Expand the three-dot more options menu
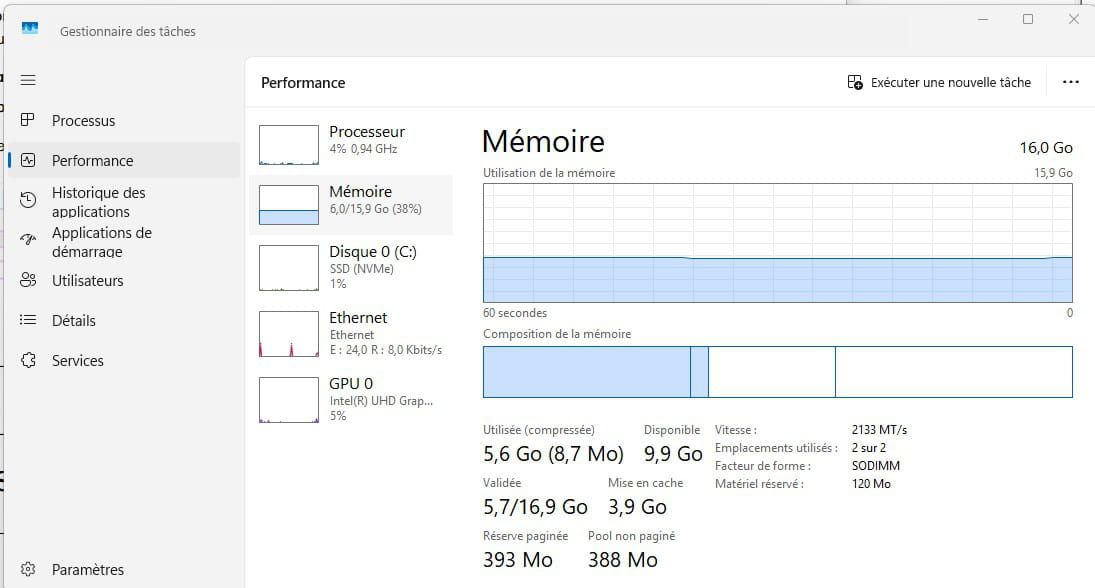Screen dimensions: 1095x588 (1070, 82)
